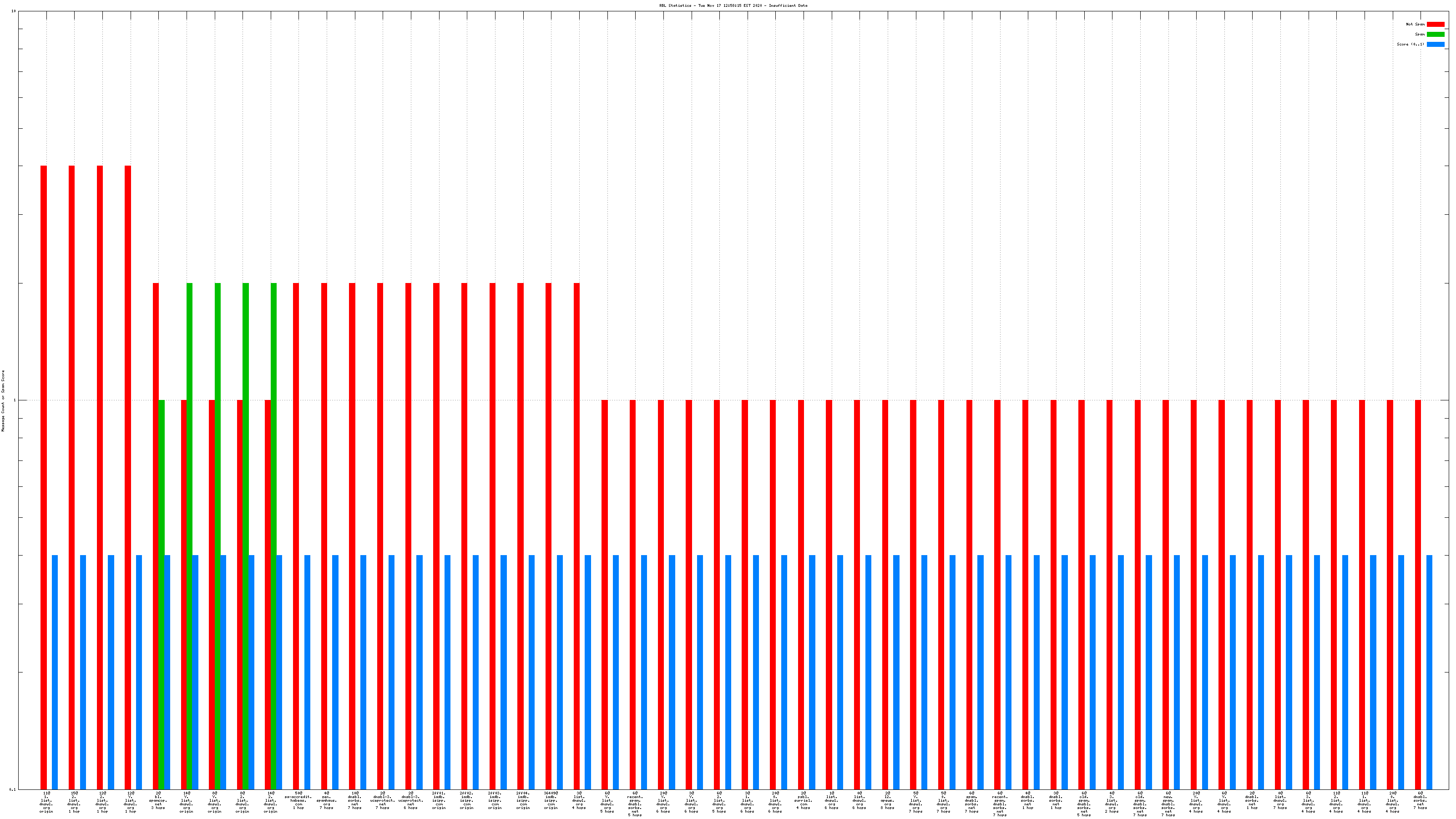Click the Score (0..1) legend text
The height and width of the screenshot is (819, 1456).
click(1410, 44)
